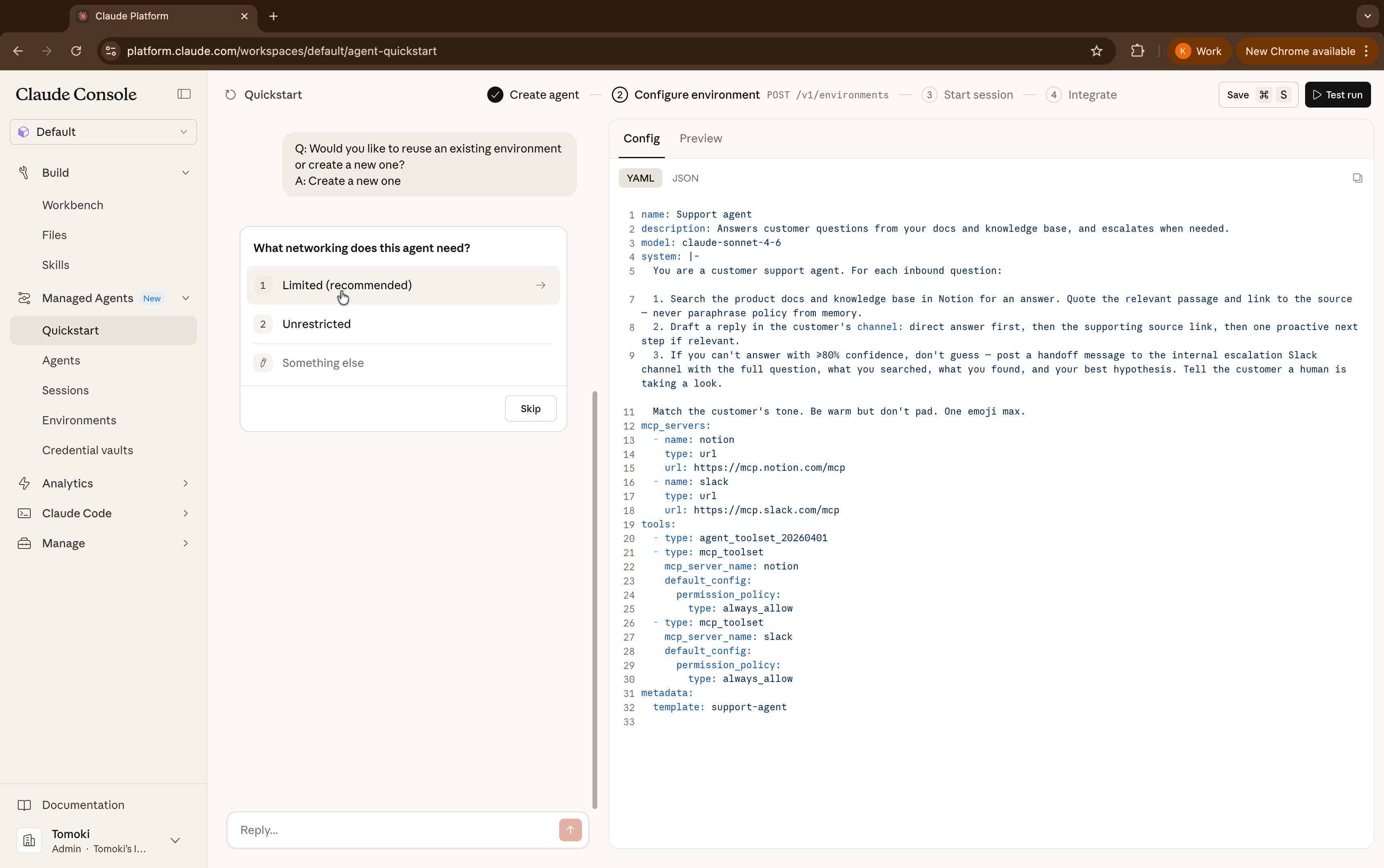This screenshot has height=868, width=1384.
Task: Select Unrestricted networking option
Action: click(x=403, y=324)
